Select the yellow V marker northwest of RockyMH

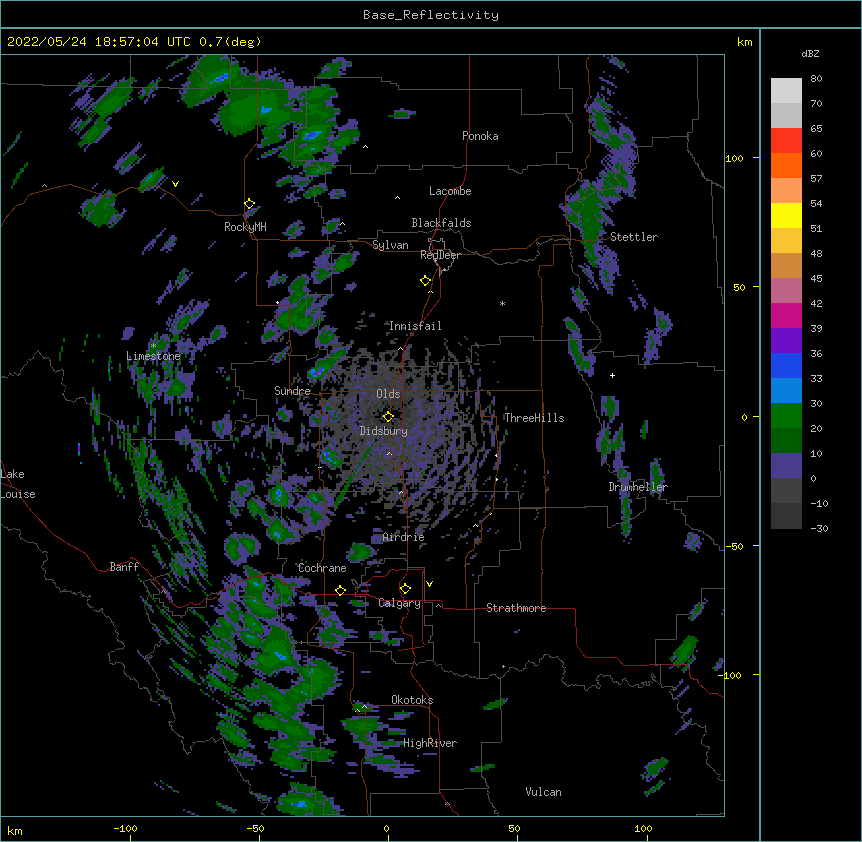[x=175, y=184]
